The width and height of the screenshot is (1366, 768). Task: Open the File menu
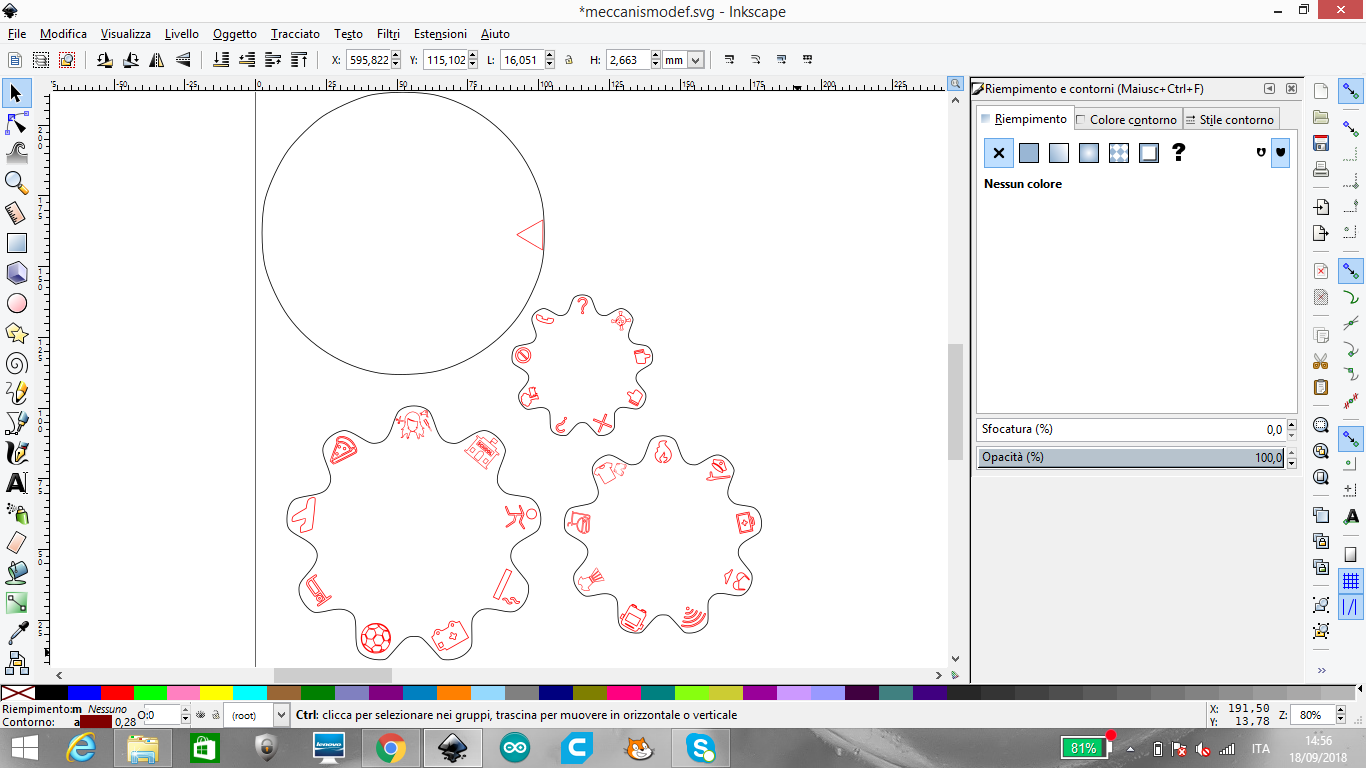tap(17, 34)
